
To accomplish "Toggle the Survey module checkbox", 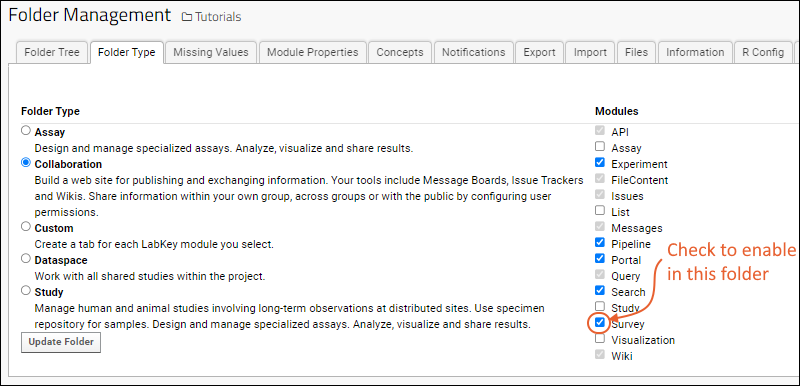I will point(600,322).
